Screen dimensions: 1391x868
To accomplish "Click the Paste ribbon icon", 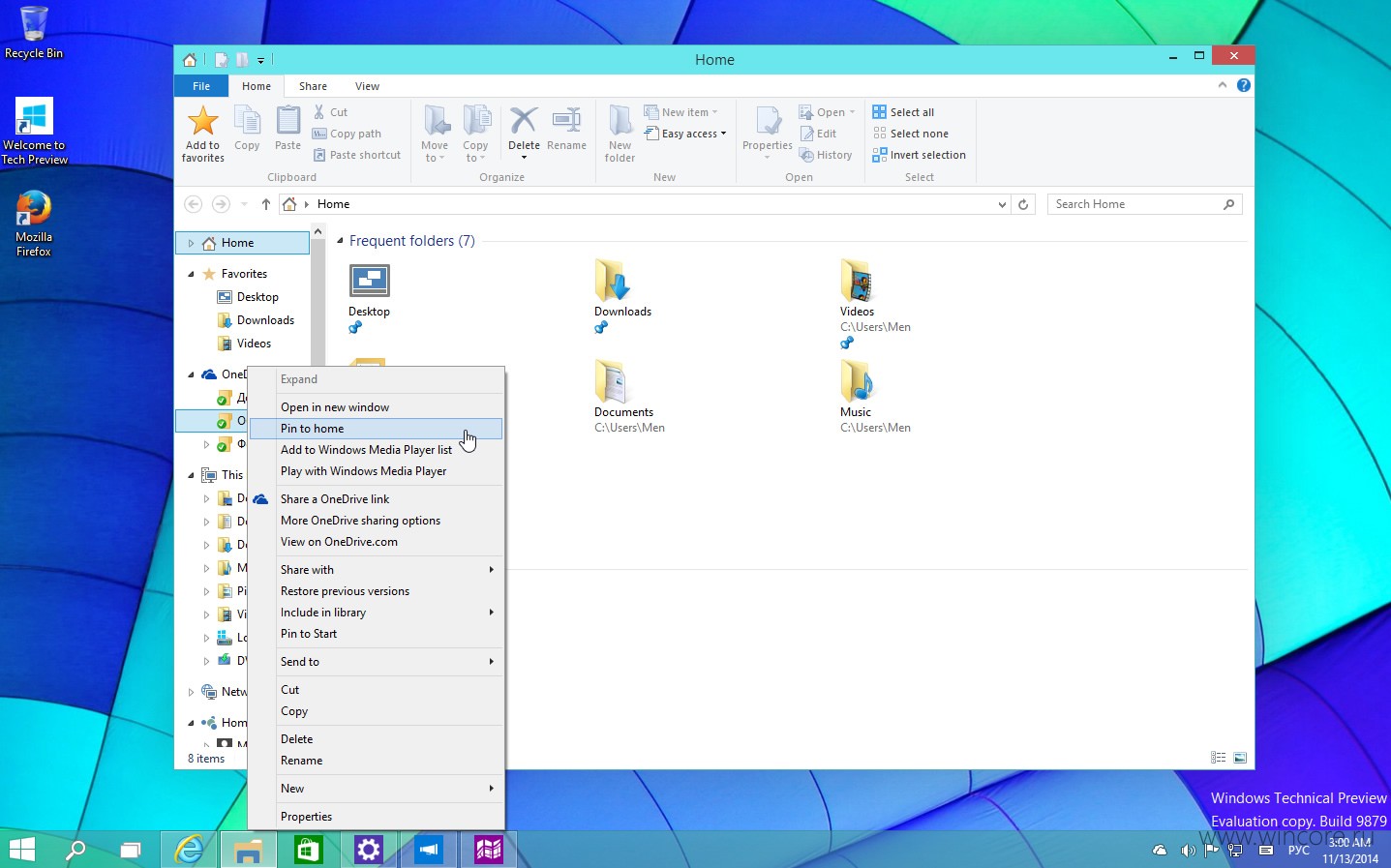I will 287,121.
